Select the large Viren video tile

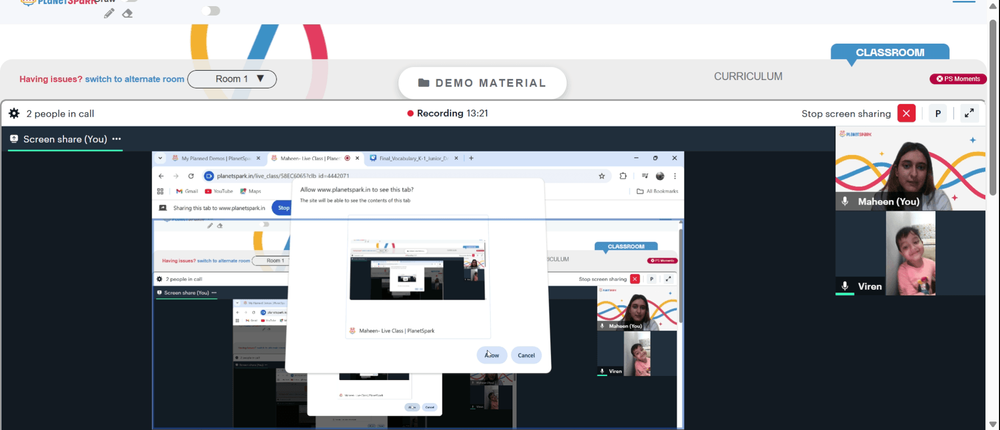coord(910,253)
